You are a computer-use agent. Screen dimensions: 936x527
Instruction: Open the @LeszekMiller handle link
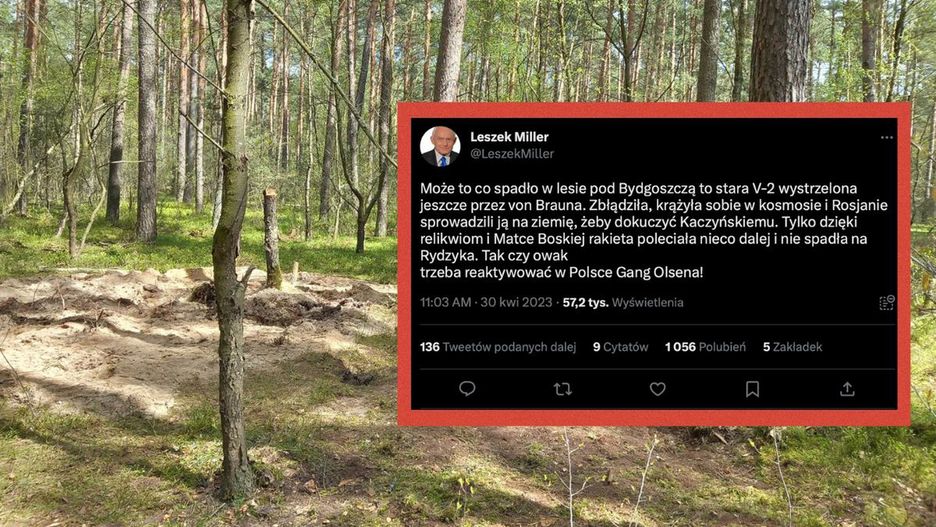(x=512, y=154)
